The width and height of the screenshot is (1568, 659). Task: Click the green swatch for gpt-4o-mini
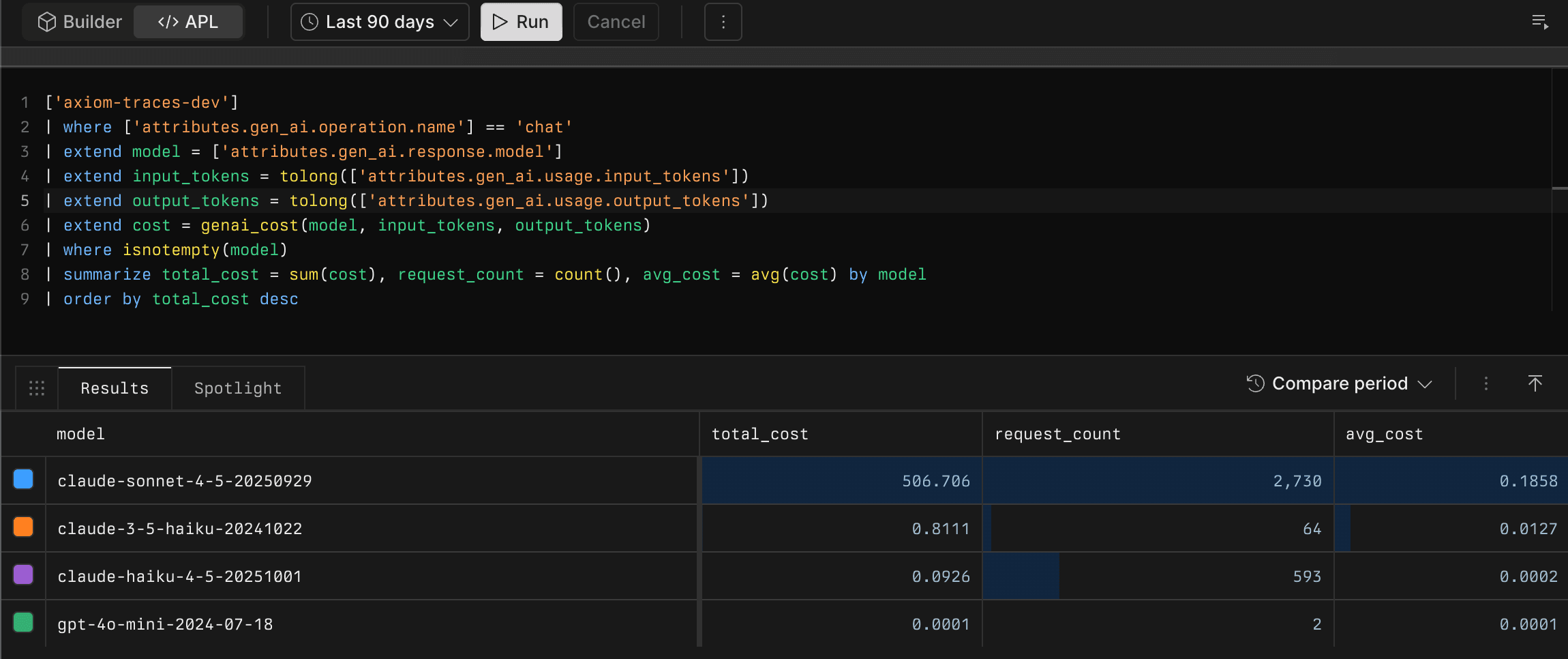23,623
